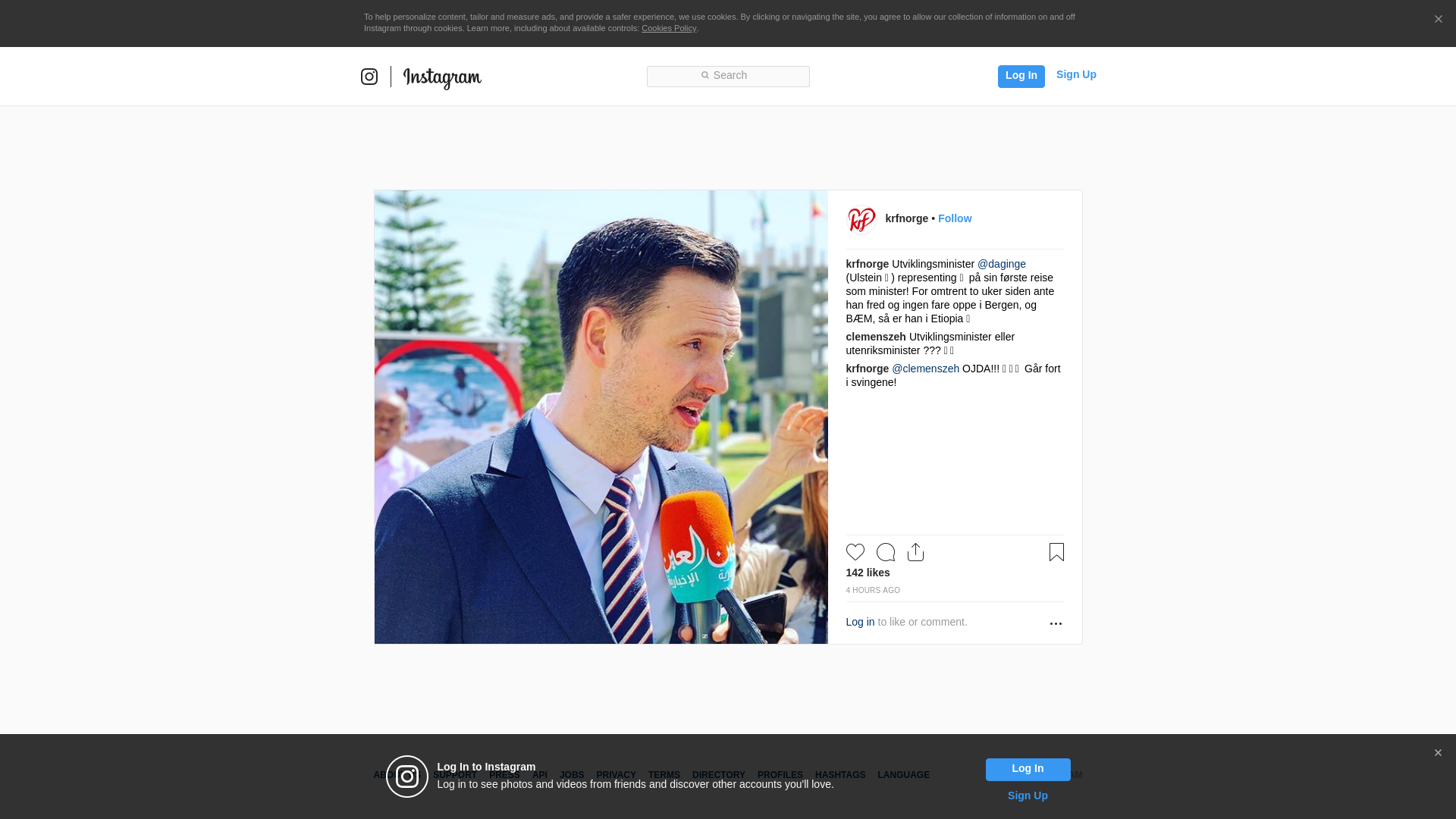Open the three-dot more options menu
This screenshot has height=819, width=1456.
pyautogui.click(x=1056, y=623)
